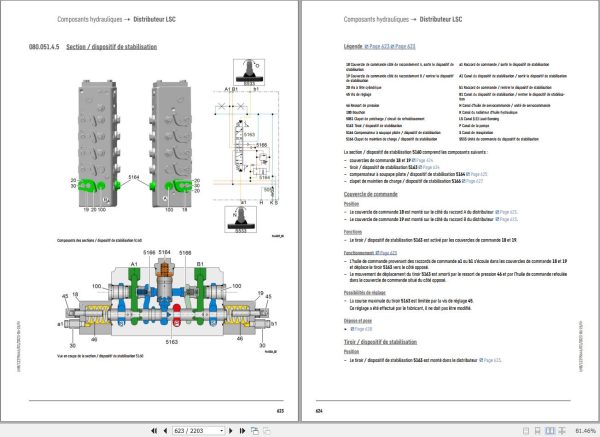Viewport: 600px width, 437px height.
Task: Go to the next page
Action: click(231, 431)
